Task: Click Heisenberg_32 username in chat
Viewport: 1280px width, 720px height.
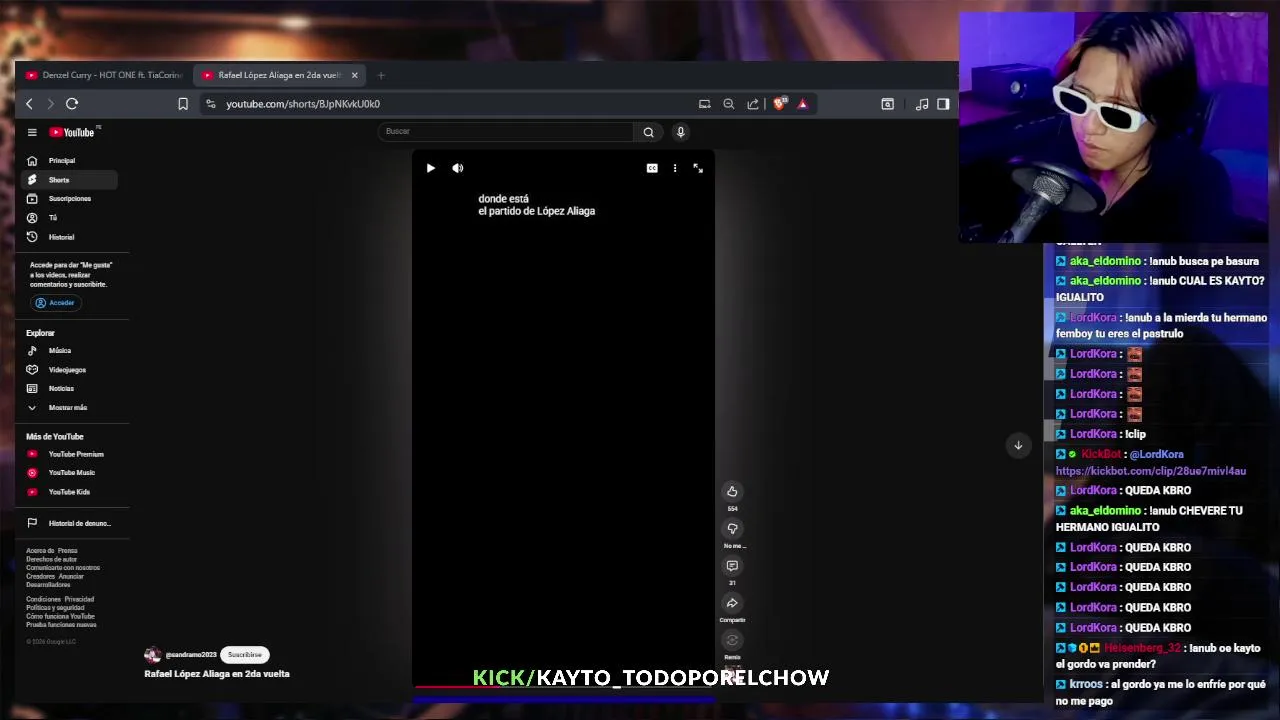Action: point(1143,648)
